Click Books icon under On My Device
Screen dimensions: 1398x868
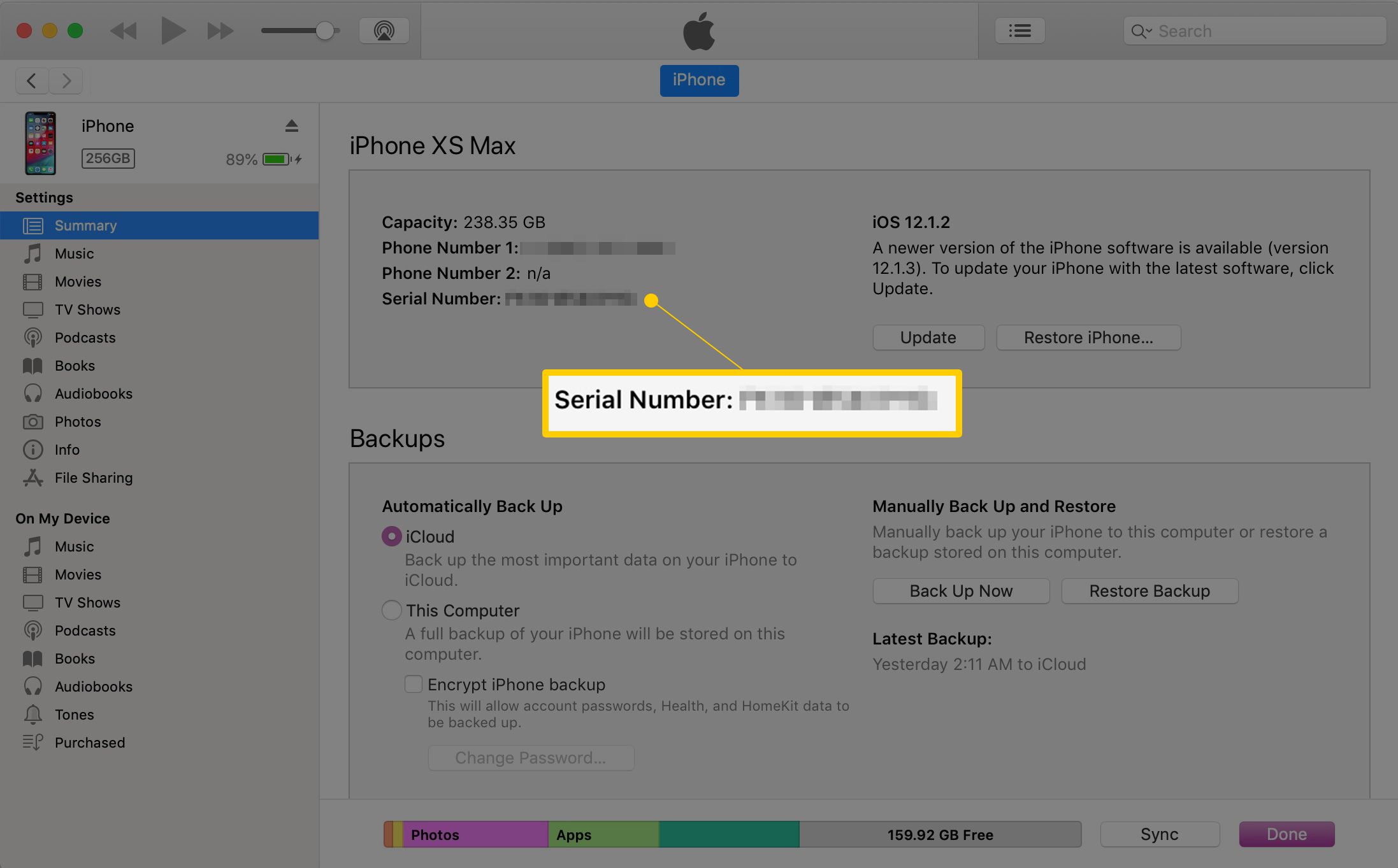click(x=32, y=658)
